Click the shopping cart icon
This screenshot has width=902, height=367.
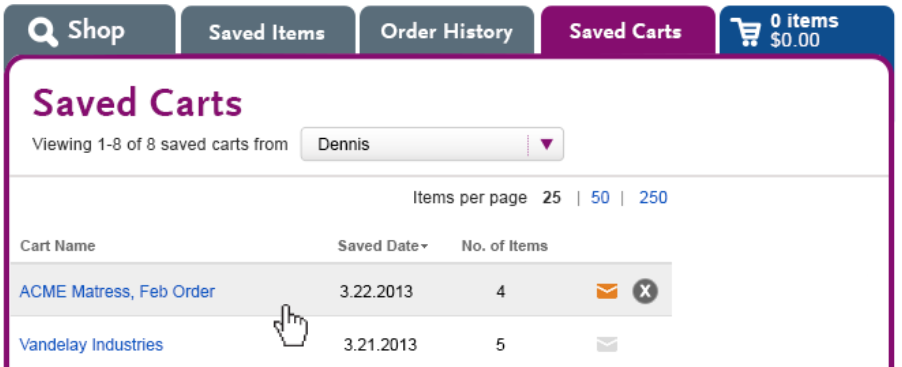746,32
